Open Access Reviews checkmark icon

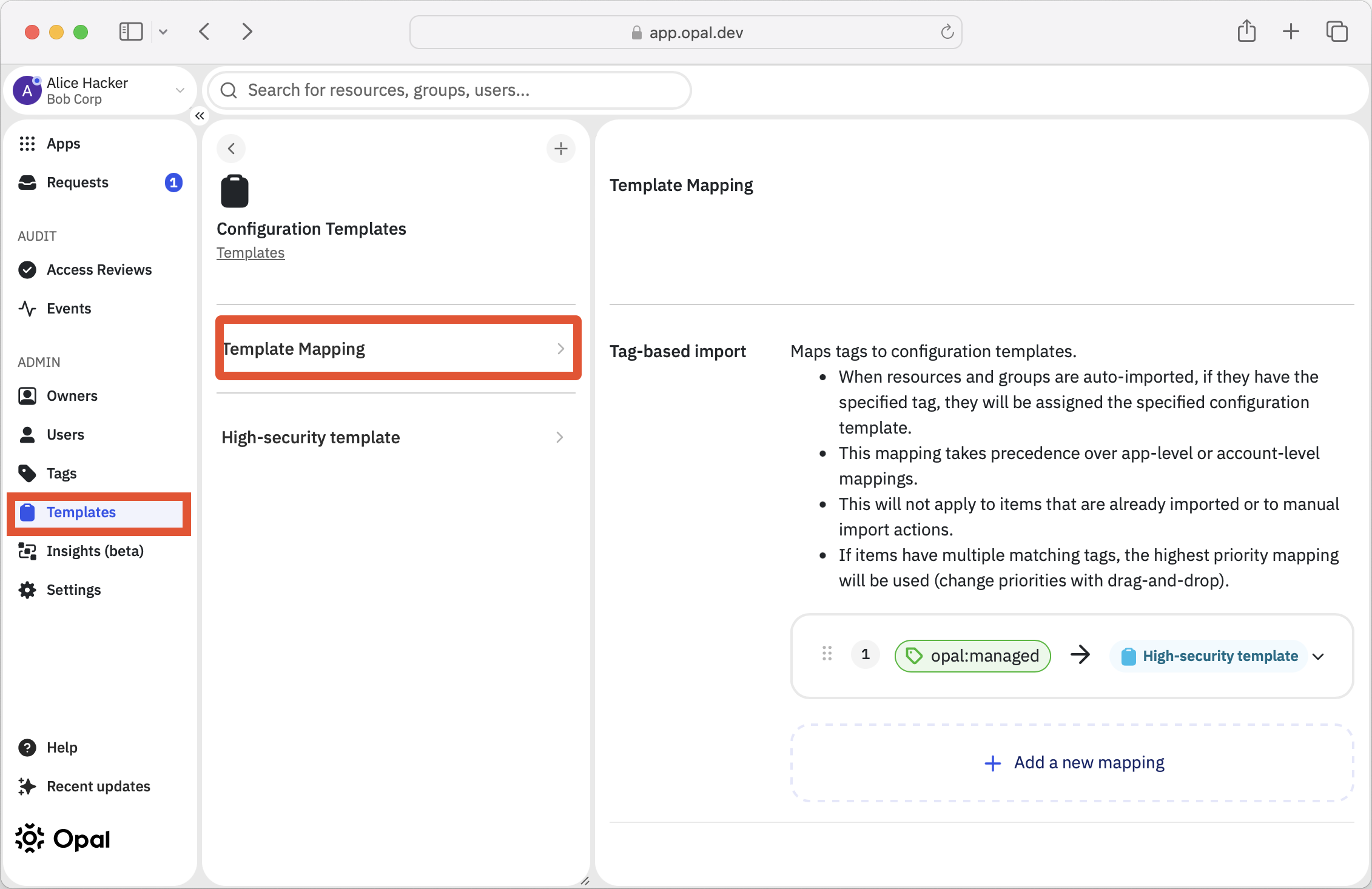27,270
